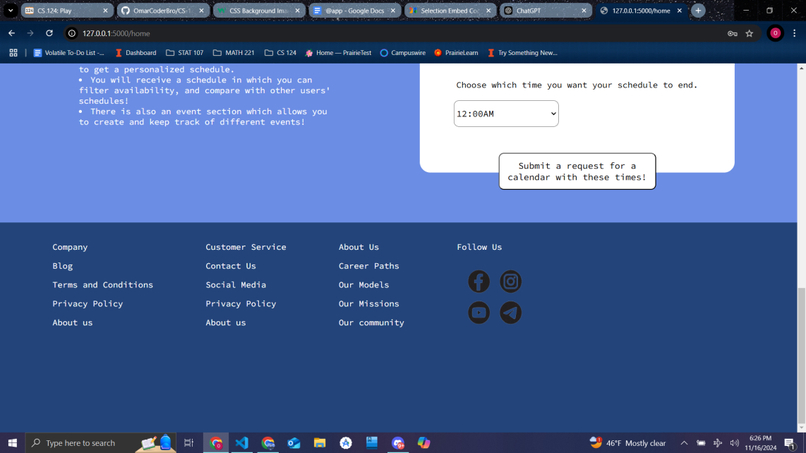Open Windows Start menu

(12, 443)
